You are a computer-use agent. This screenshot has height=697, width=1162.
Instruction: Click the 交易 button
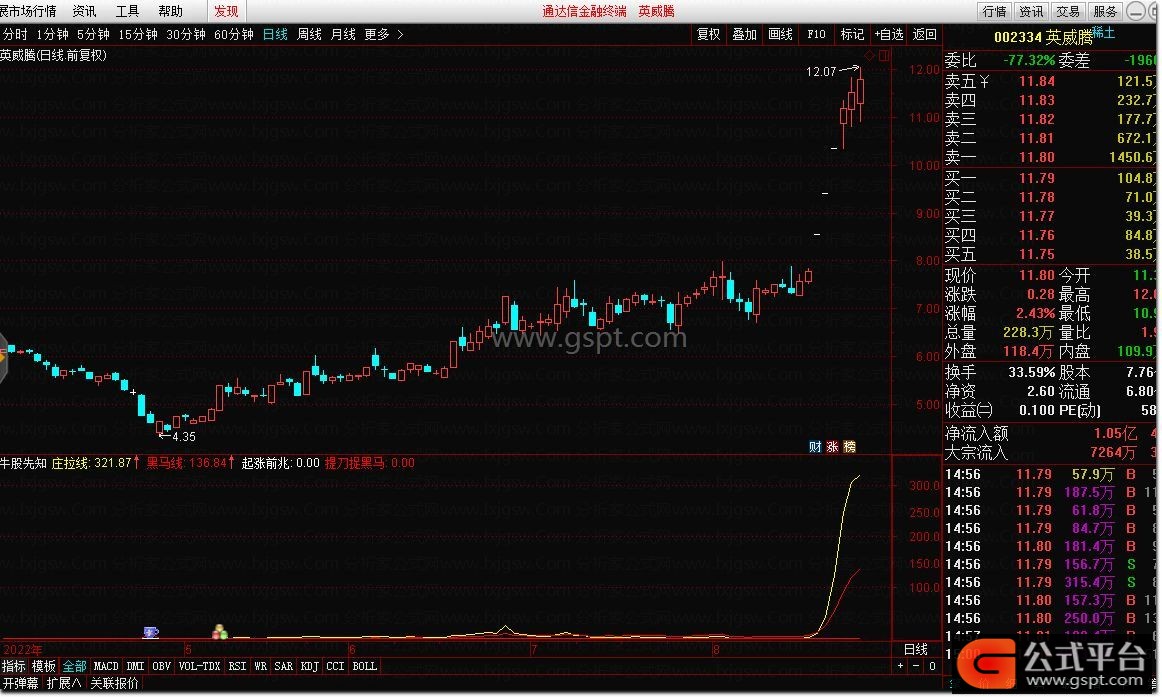1068,11
